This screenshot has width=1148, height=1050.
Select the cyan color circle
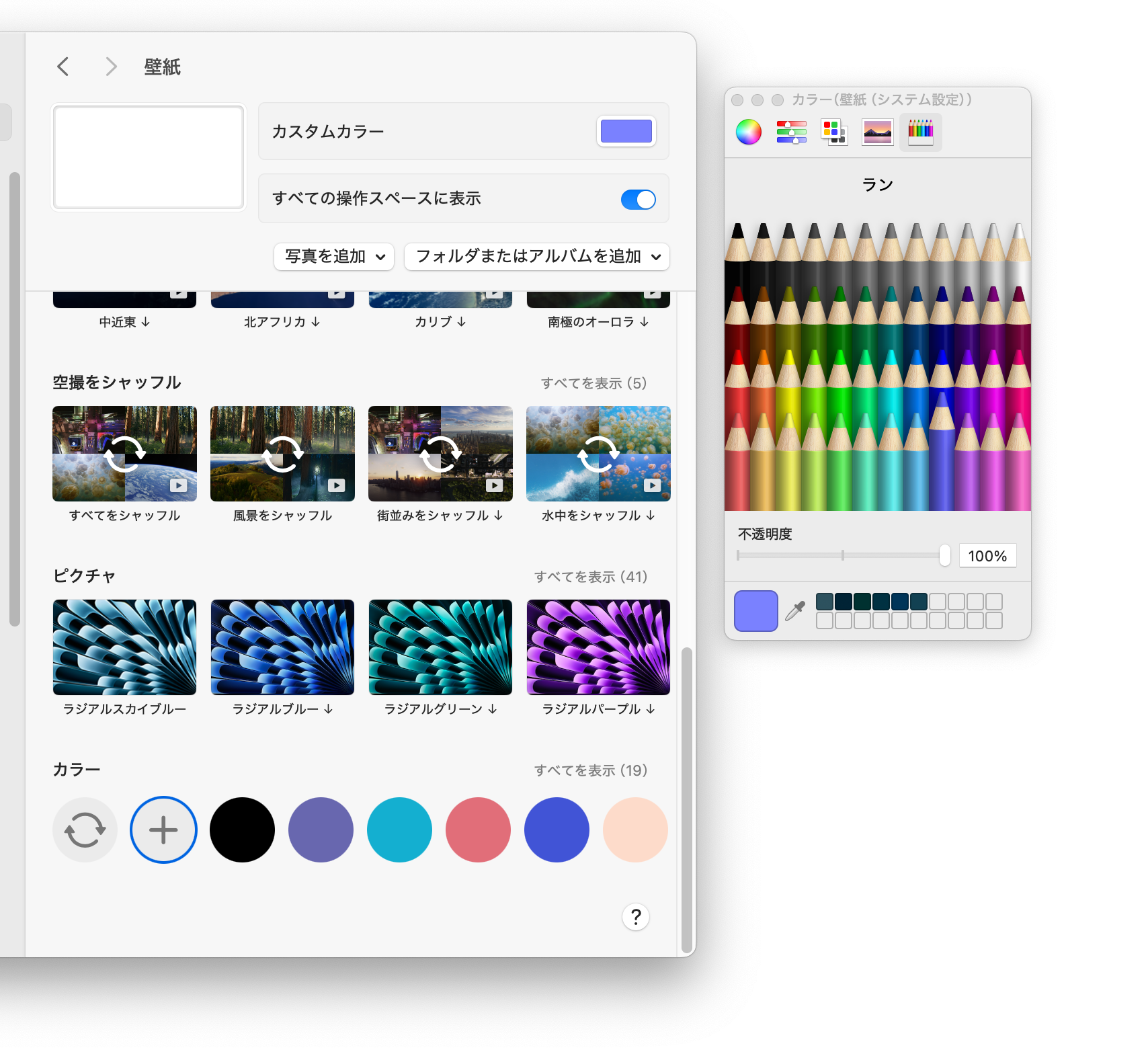pos(399,830)
